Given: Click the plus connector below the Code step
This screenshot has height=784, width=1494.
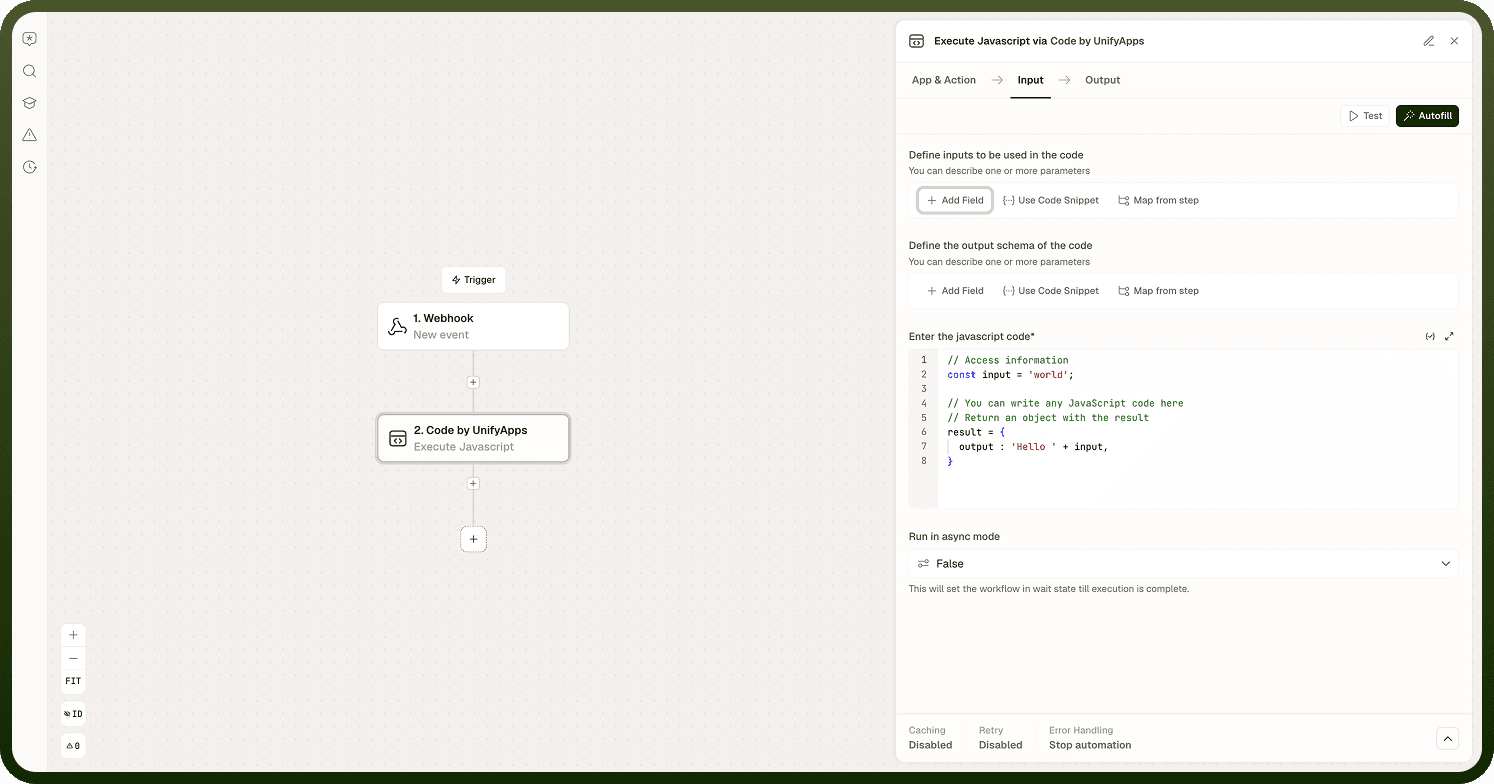Looking at the screenshot, I should (474, 483).
